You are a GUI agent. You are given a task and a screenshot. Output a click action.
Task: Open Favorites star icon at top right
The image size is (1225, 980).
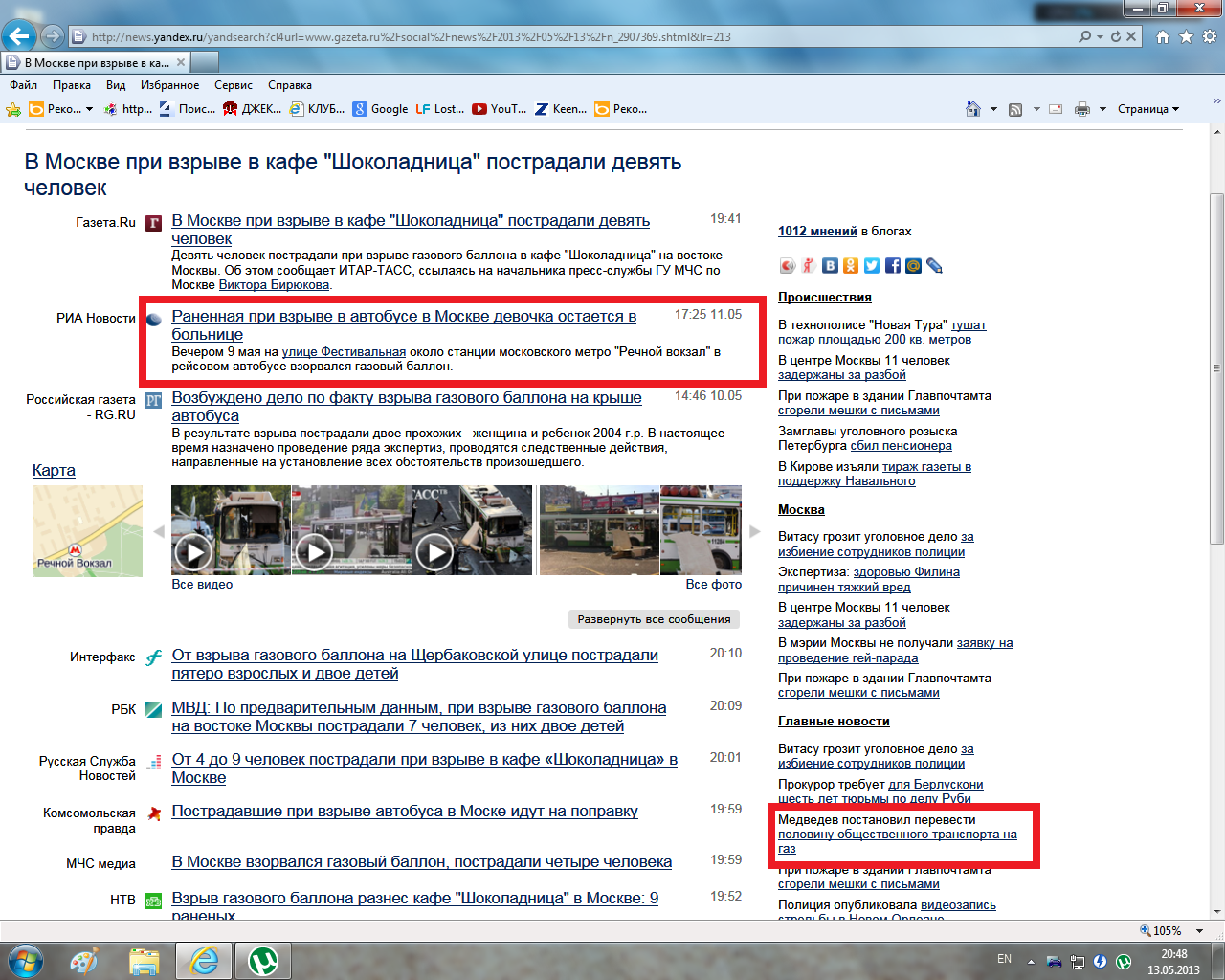pyautogui.click(x=1187, y=36)
